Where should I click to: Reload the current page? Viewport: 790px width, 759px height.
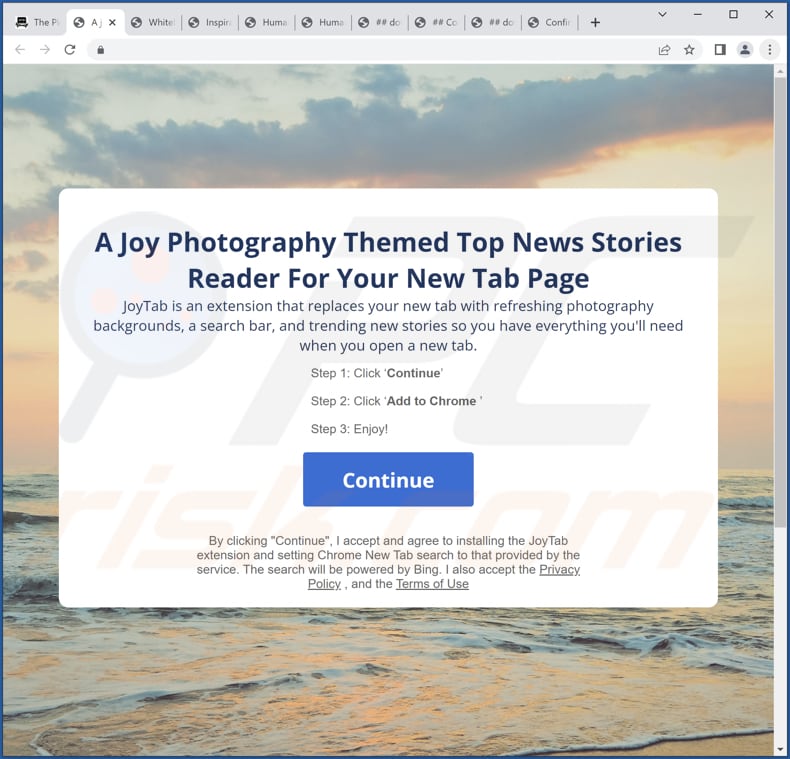click(70, 49)
